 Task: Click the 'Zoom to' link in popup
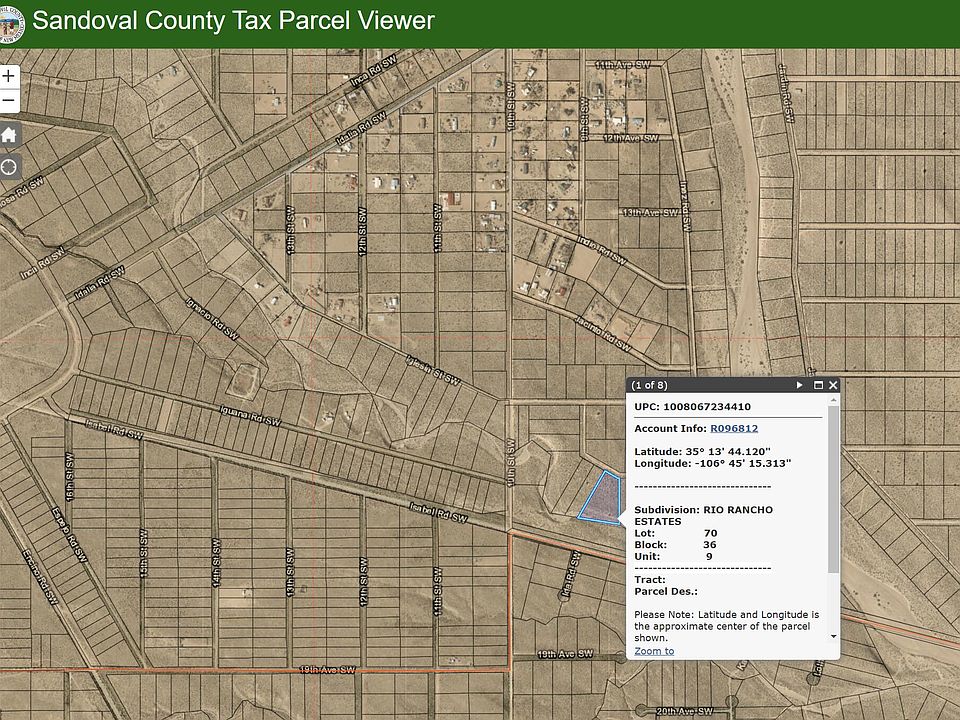pyautogui.click(x=654, y=651)
